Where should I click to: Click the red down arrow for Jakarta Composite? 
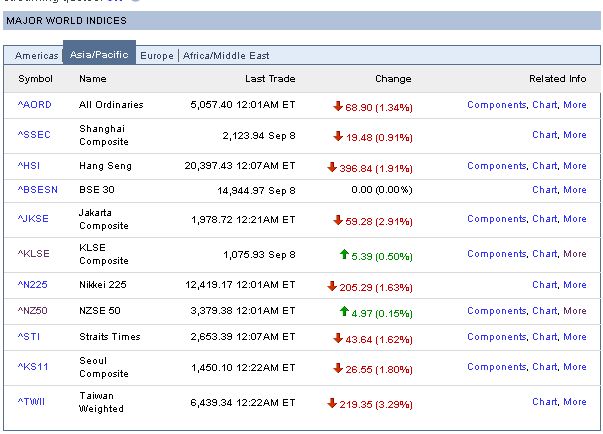click(x=338, y=219)
